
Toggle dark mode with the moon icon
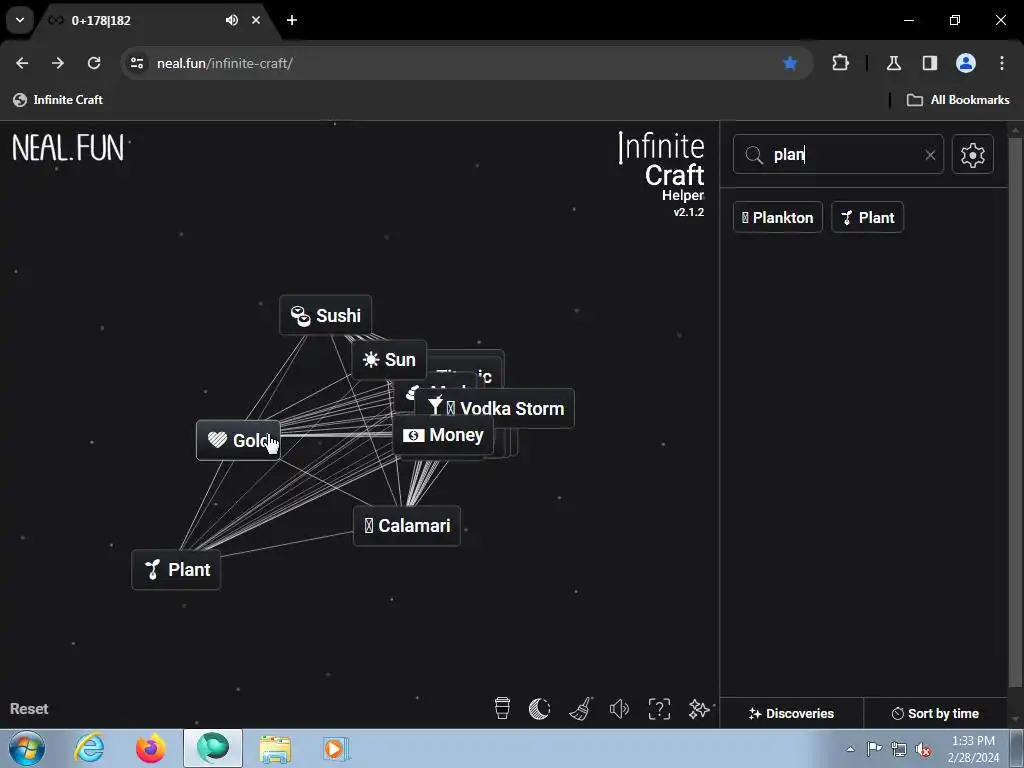tap(539, 709)
